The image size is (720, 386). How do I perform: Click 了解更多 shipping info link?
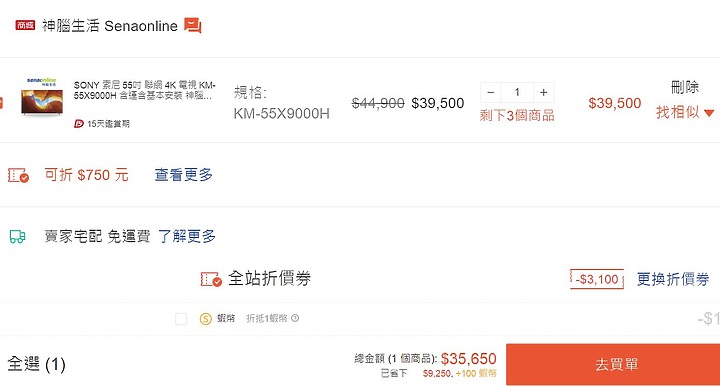[187, 236]
